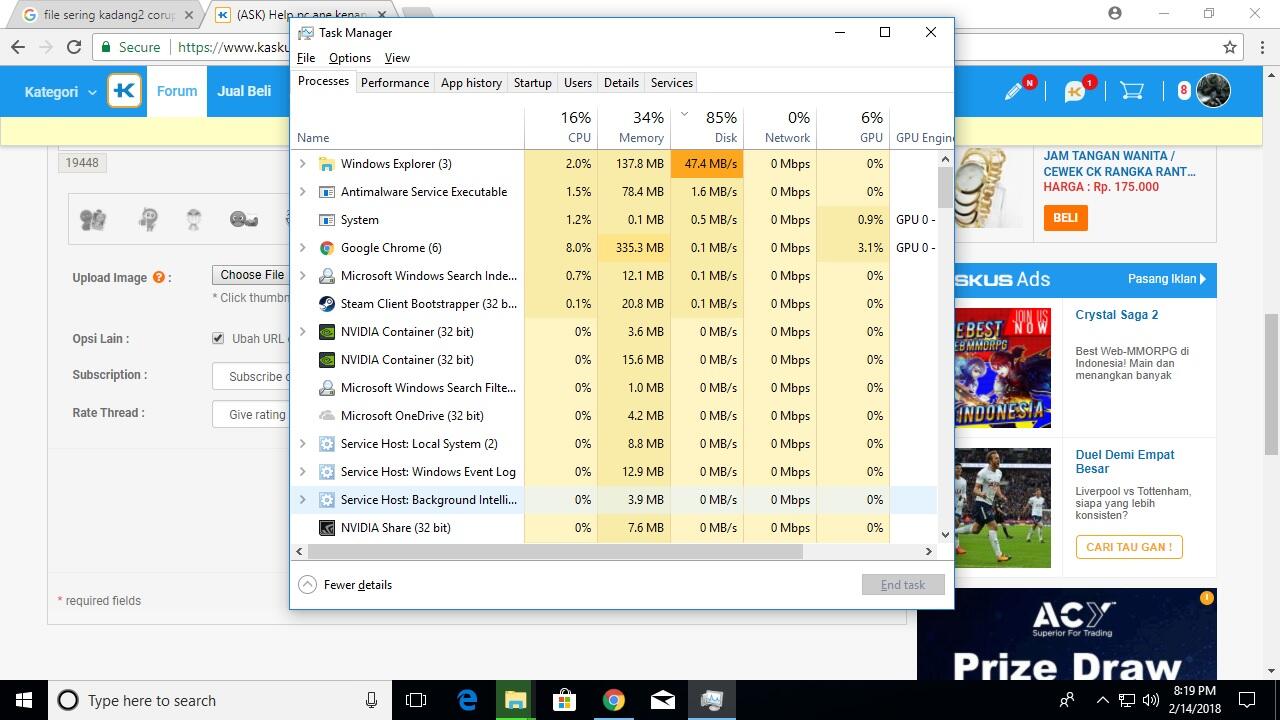The width and height of the screenshot is (1280, 720).
Task: Open Microsoft Edge from the taskbar
Action: point(467,700)
